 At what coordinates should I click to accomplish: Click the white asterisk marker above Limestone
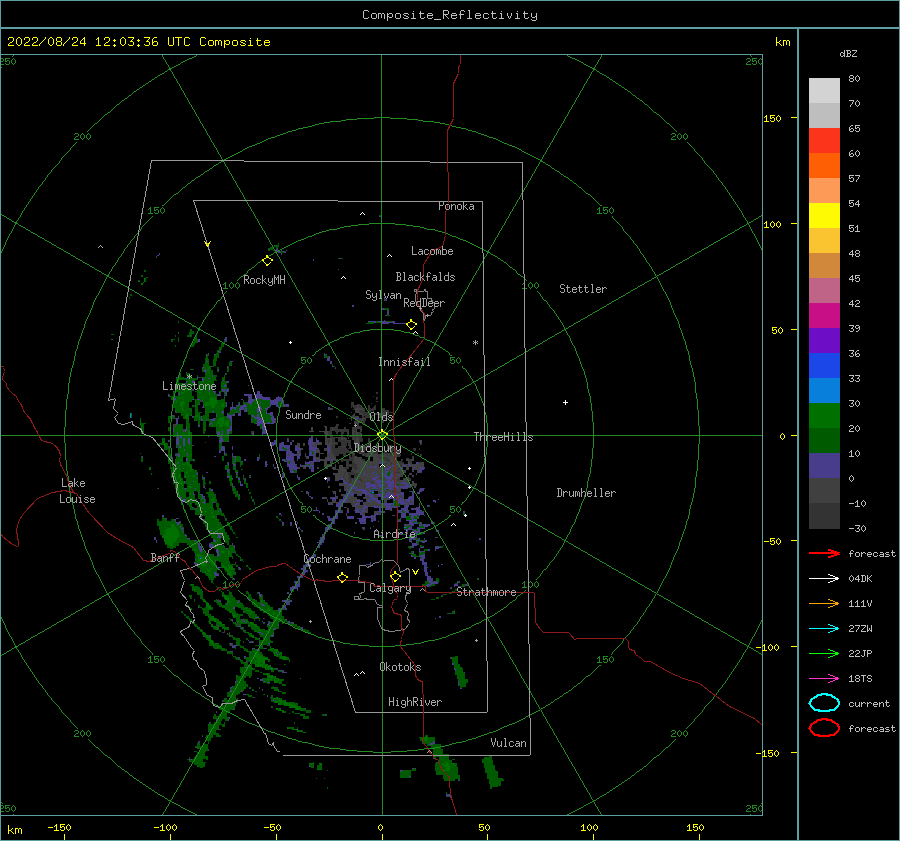189,377
